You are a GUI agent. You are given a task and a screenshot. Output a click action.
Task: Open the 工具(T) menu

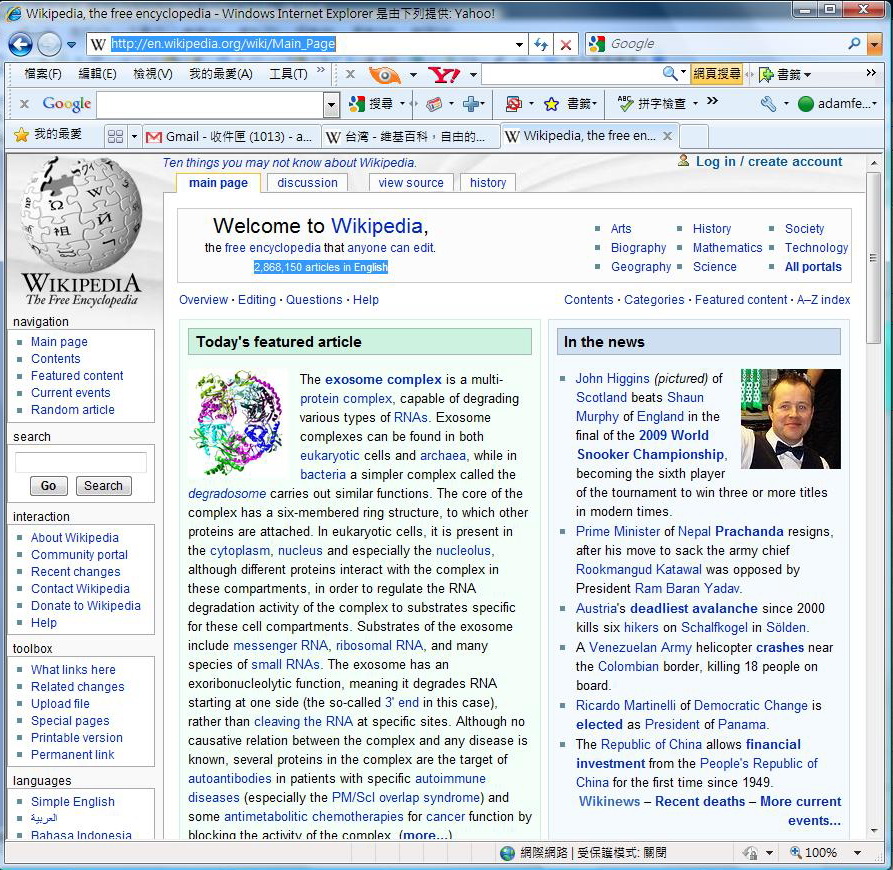[x=288, y=73]
